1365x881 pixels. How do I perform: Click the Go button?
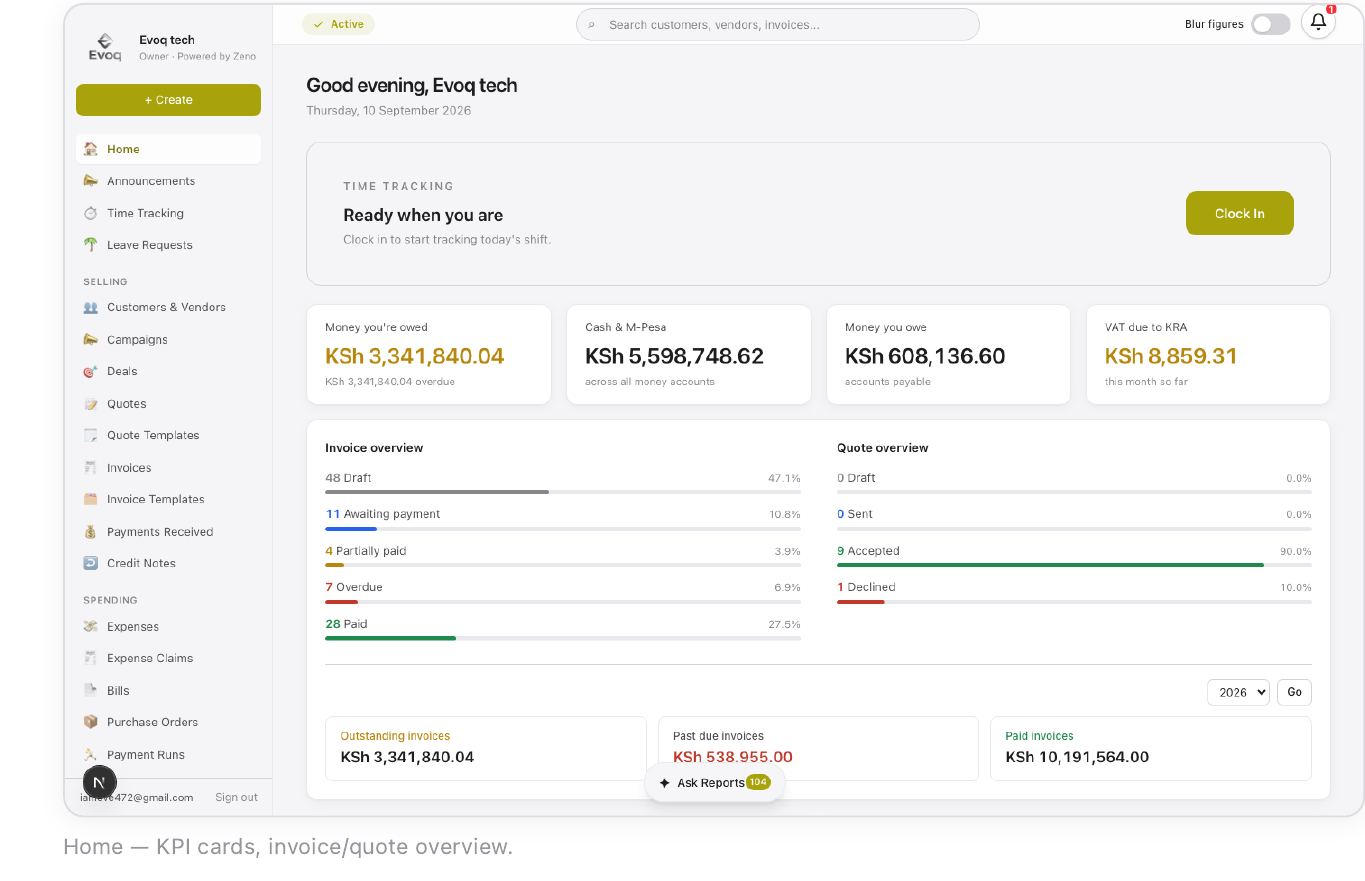(x=1295, y=692)
